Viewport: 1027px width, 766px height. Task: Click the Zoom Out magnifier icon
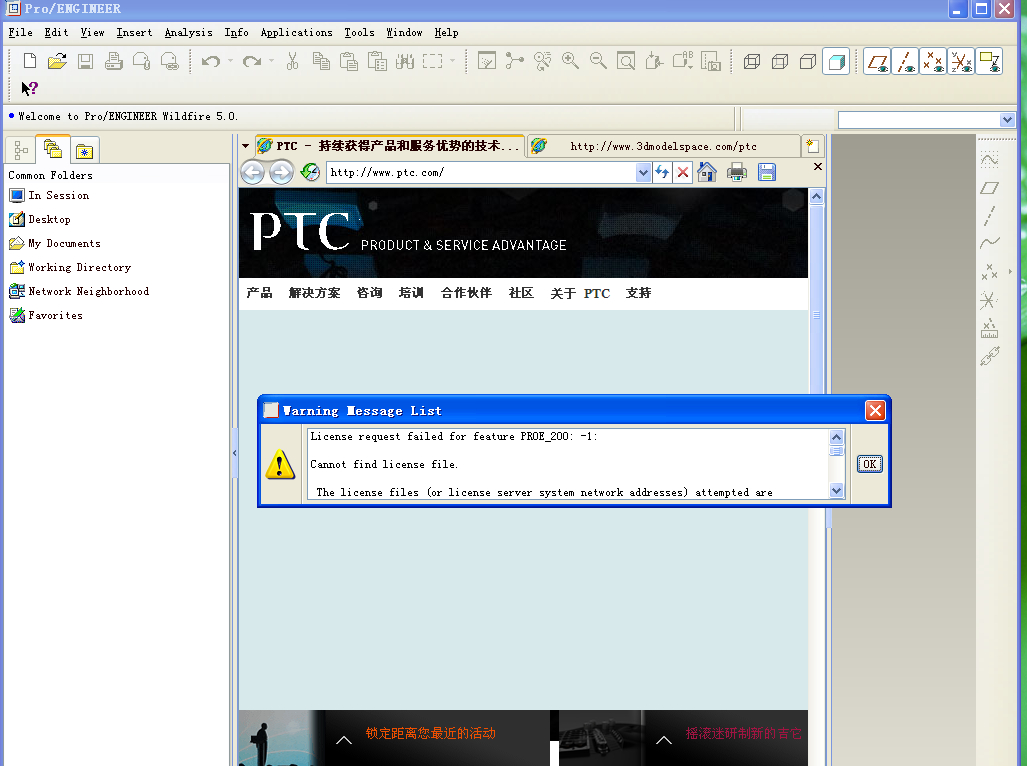(598, 62)
